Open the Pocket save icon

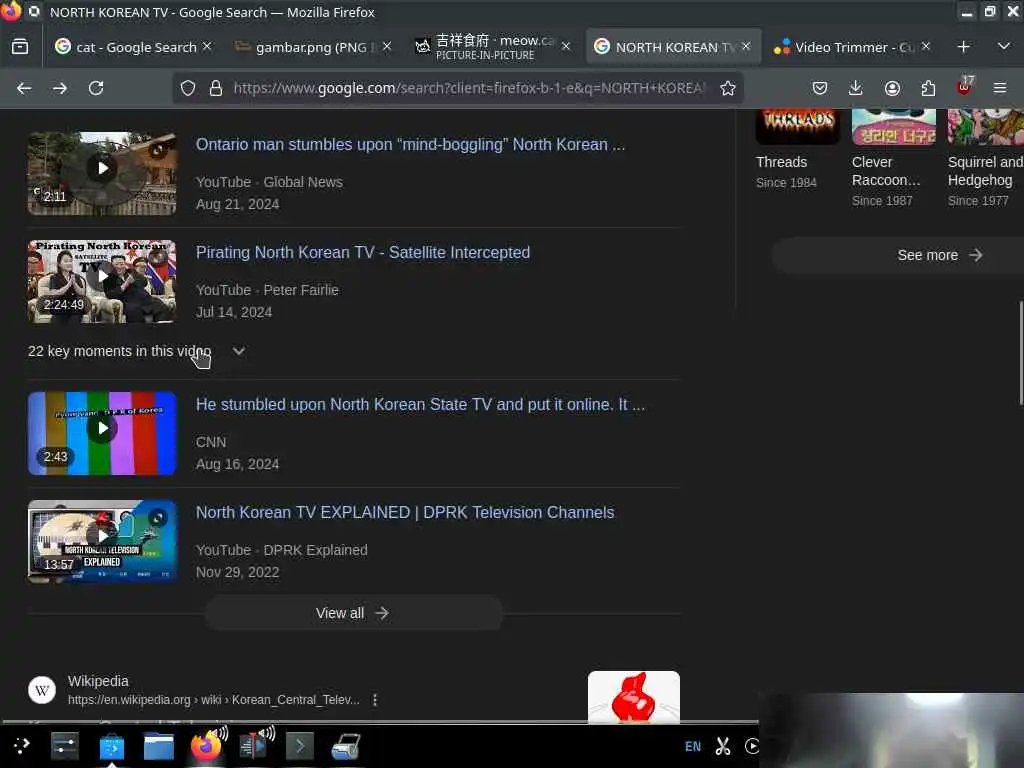pyautogui.click(x=820, y=88)
